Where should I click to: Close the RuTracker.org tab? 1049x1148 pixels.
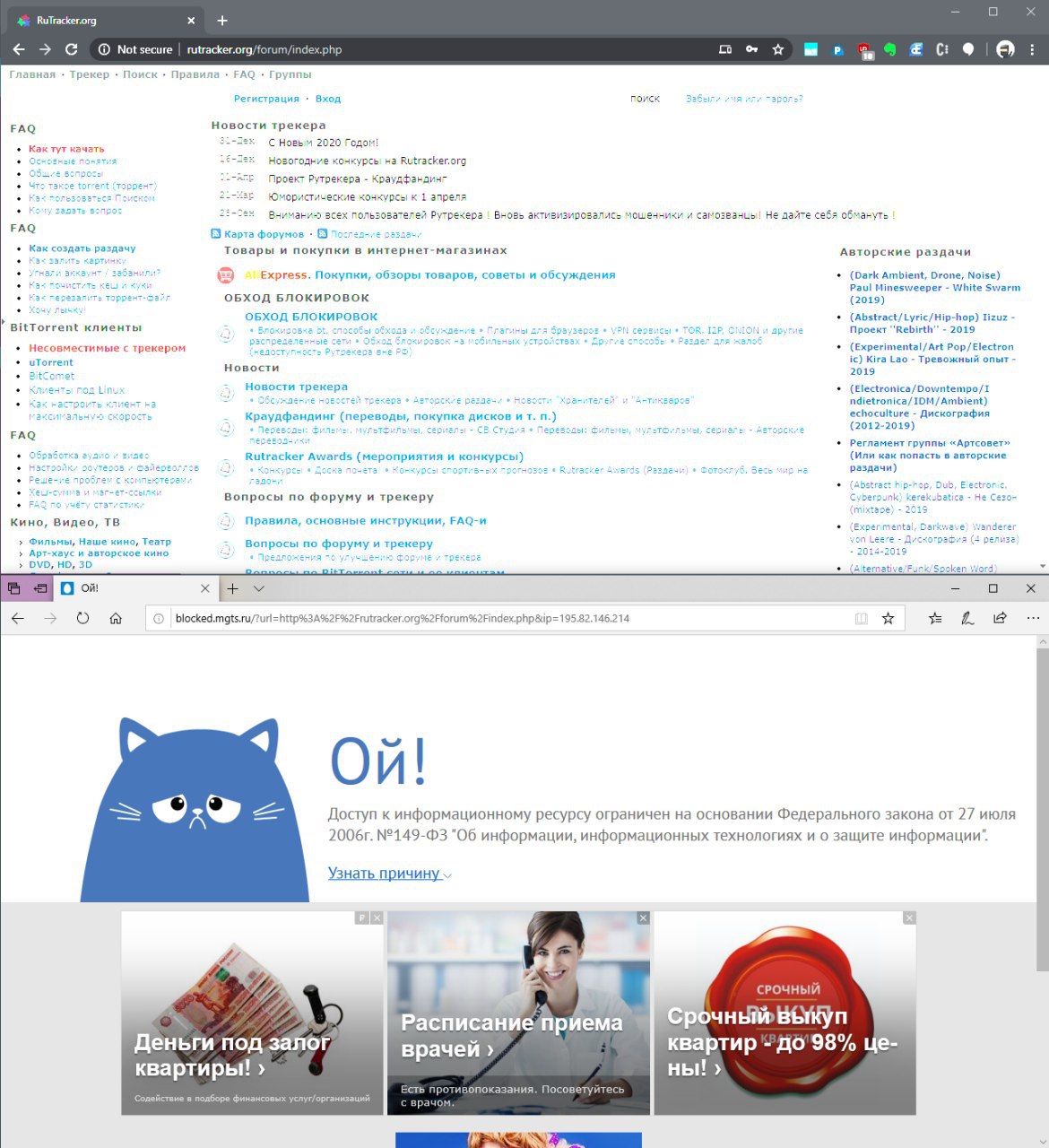pyautogui.click(x=191, y=20)
